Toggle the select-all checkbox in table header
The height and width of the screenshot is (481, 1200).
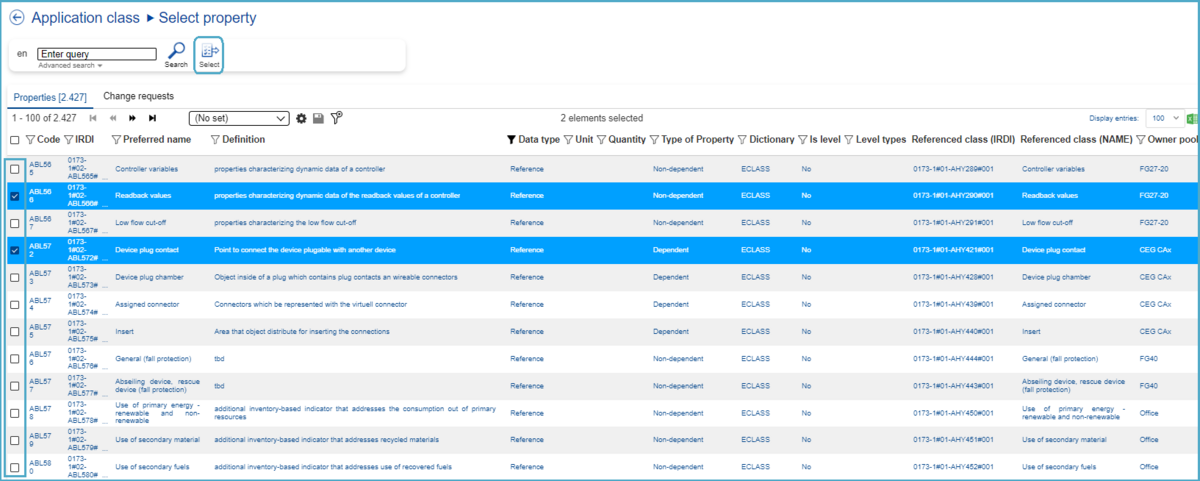(x=15, y=140)
